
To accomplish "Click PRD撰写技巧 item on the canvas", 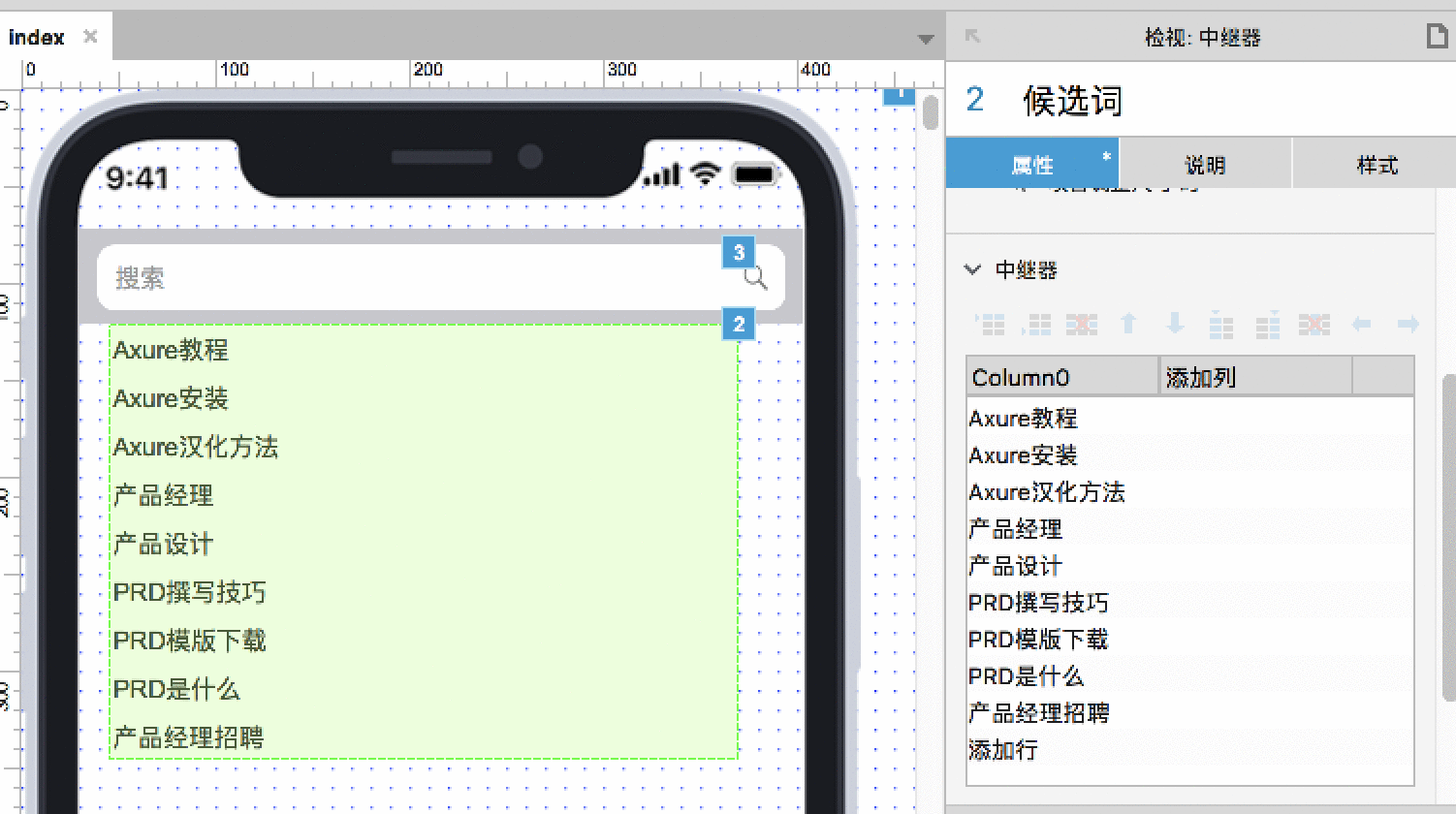I will (x=189, y=592).
